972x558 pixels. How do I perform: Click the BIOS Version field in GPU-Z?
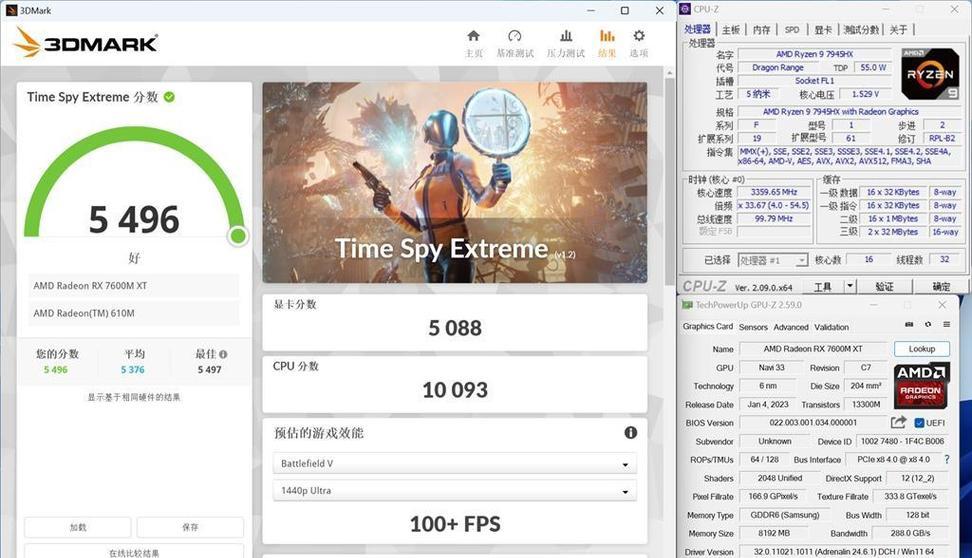point(813,422)
